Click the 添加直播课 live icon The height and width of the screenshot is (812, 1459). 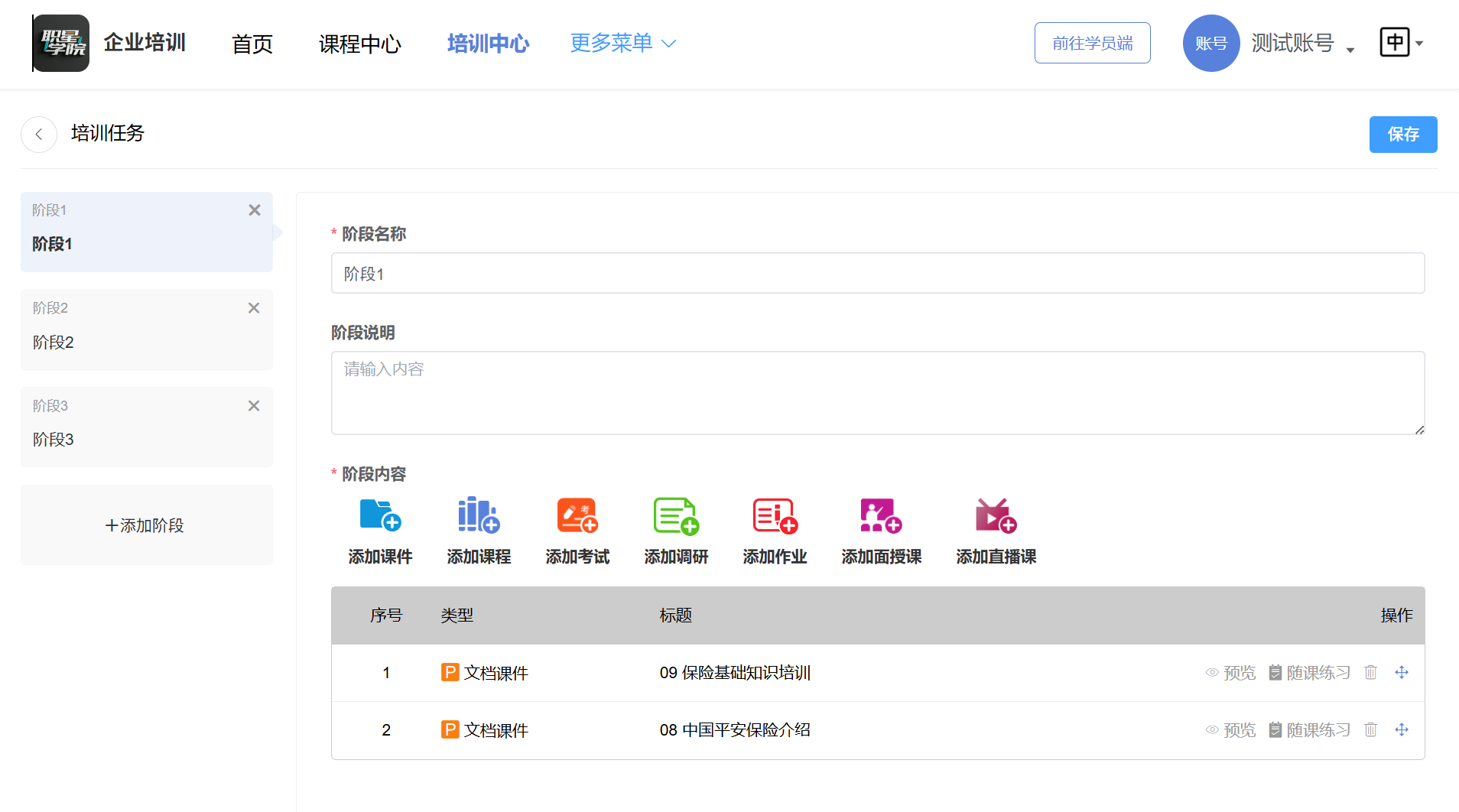tap(996, 515)
